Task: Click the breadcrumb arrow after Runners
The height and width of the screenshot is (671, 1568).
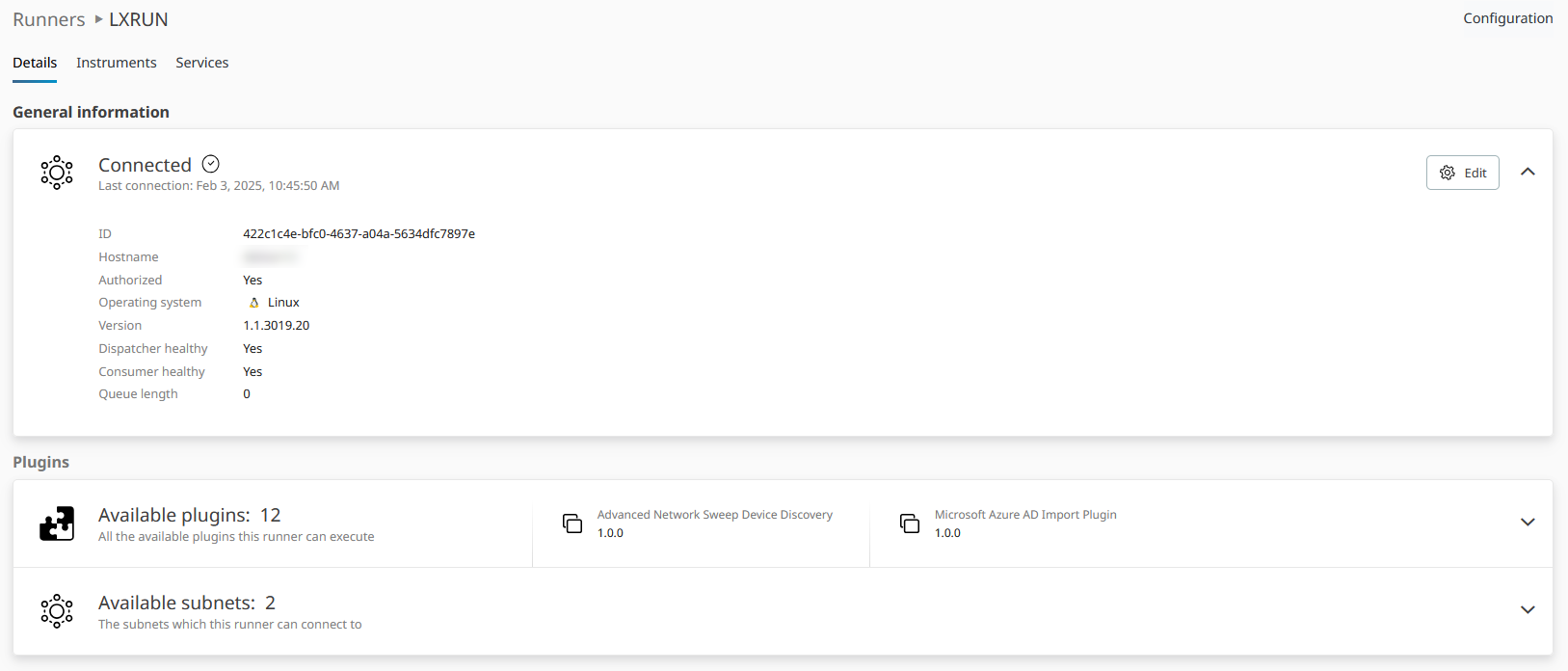Action: pos(98,19)
